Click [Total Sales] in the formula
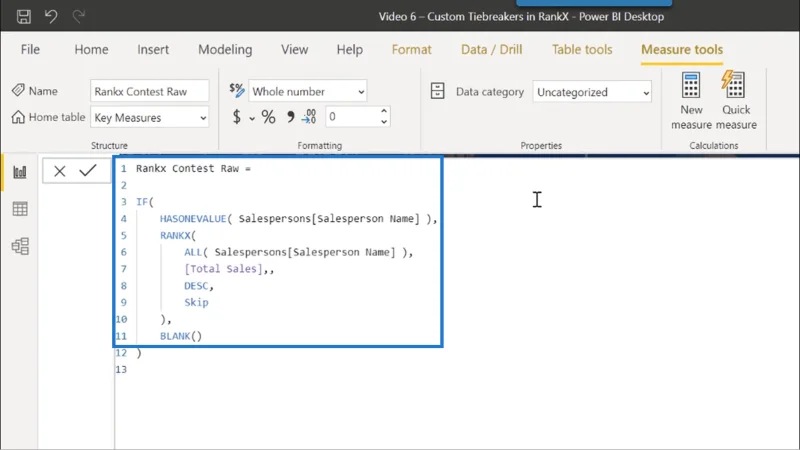 pos(223,269)
